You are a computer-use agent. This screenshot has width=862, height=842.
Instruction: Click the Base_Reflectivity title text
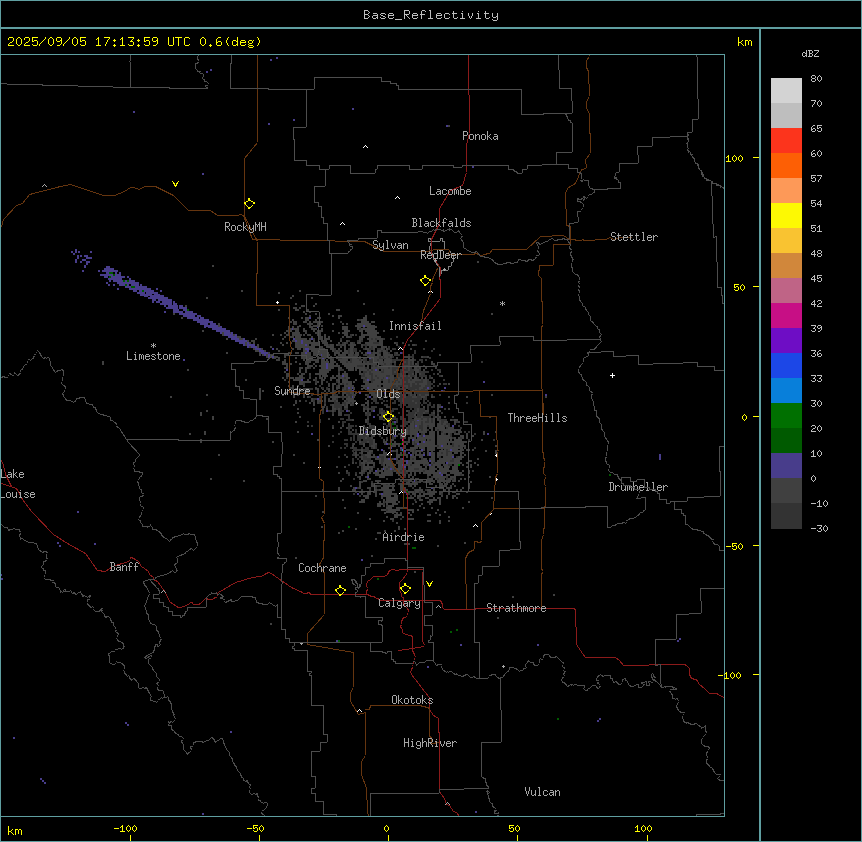431,15
